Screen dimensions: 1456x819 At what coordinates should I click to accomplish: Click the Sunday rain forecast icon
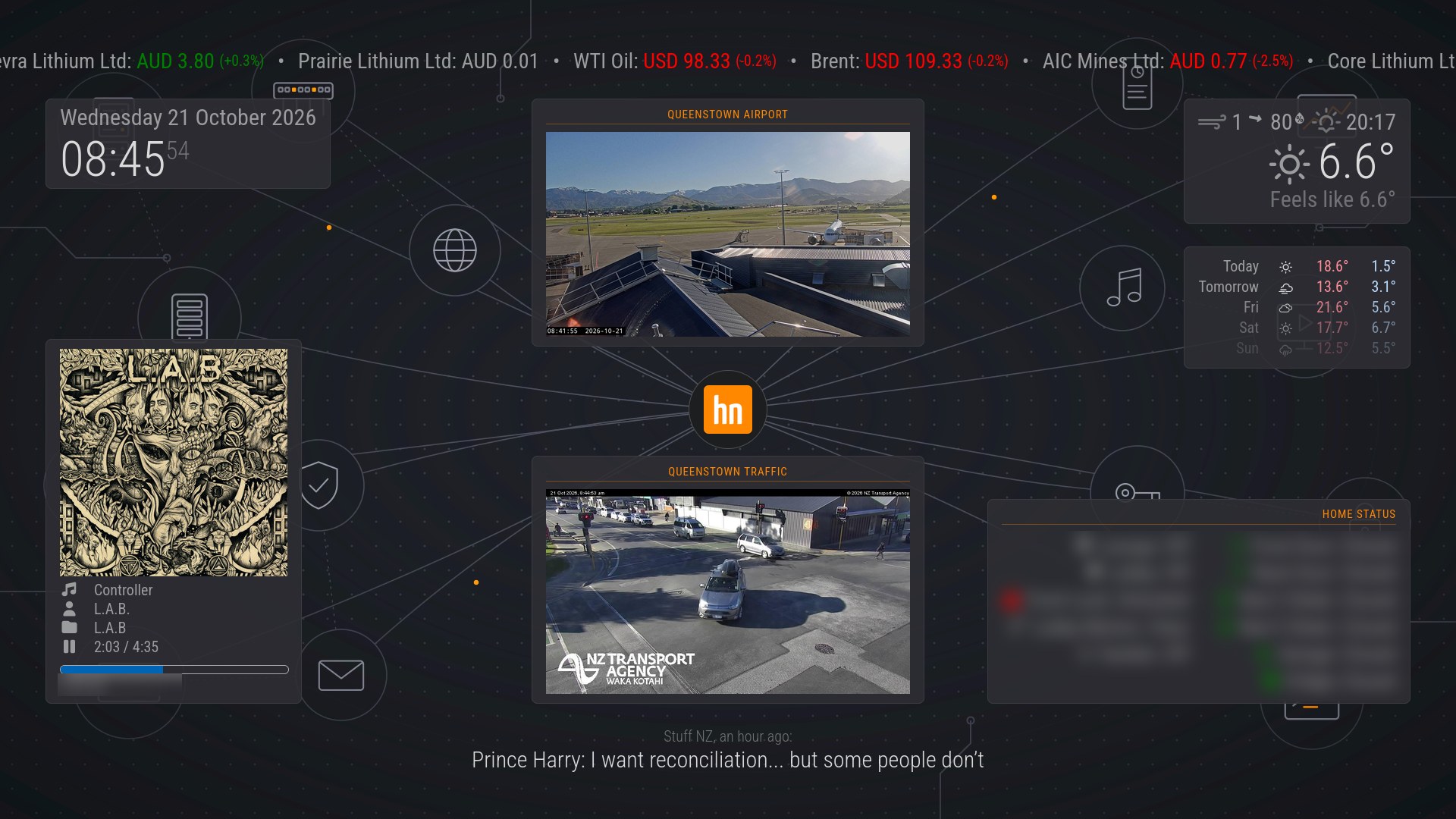pyautogui.click(x=1285, y=350)
